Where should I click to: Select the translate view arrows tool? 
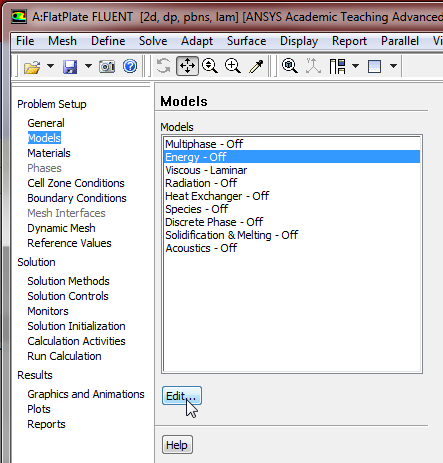click(x=187, y=66)
